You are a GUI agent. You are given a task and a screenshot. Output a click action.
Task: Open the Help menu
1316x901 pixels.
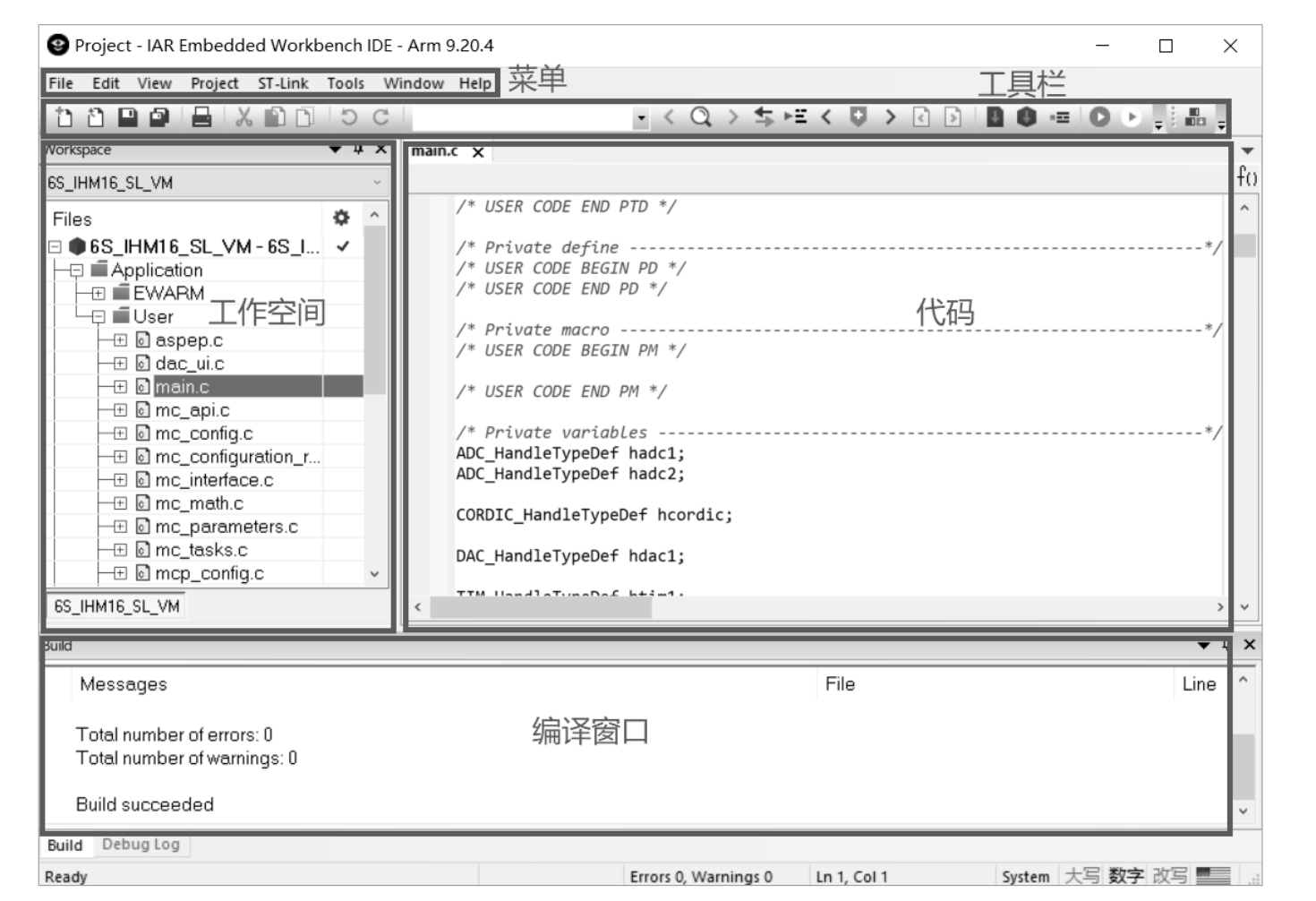[x=475, y=83]
